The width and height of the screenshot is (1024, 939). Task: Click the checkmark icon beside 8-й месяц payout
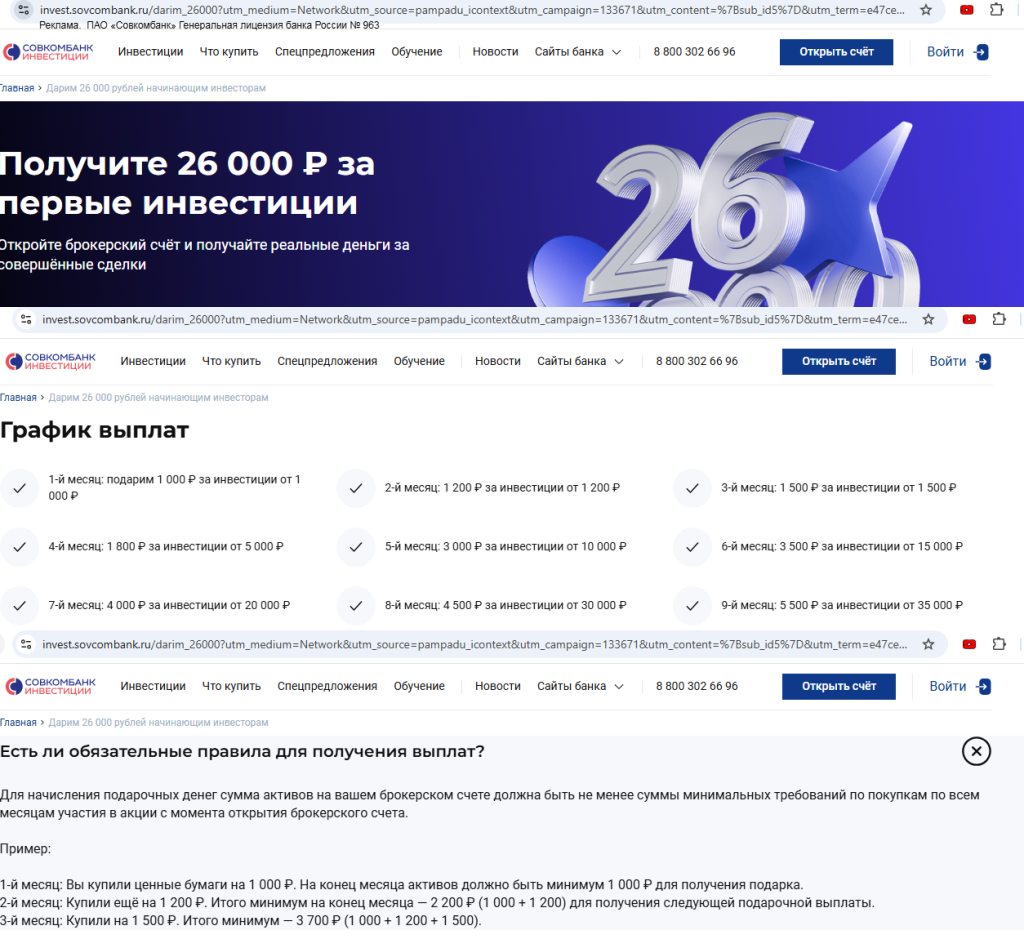click(x=355, y=605)
